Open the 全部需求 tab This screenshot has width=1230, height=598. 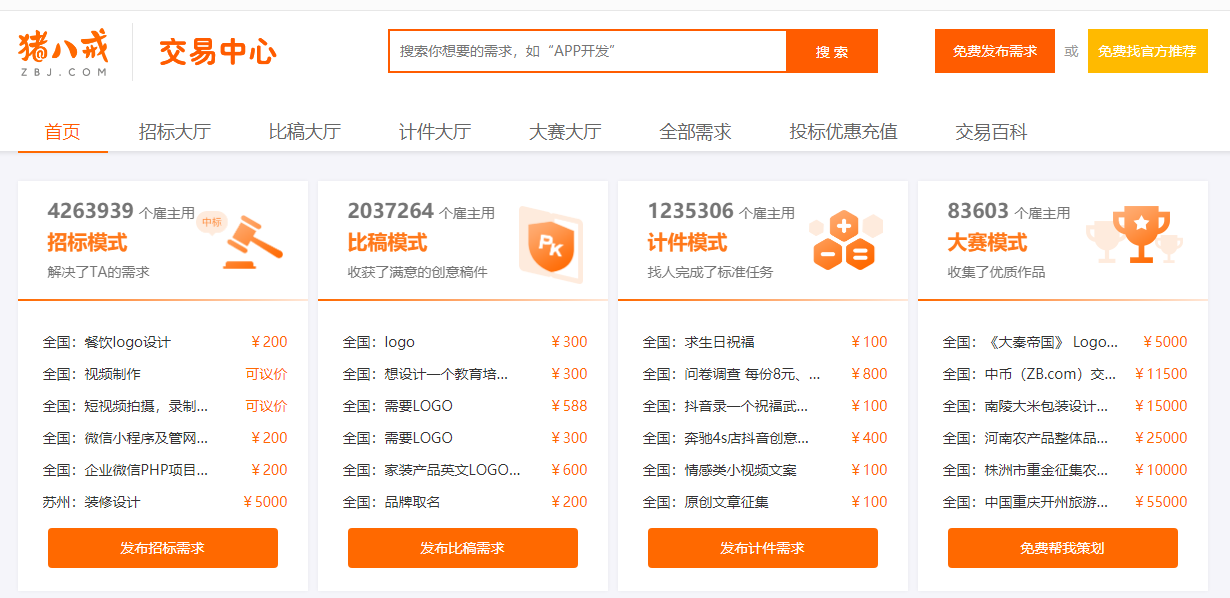[x=695, y=132]
